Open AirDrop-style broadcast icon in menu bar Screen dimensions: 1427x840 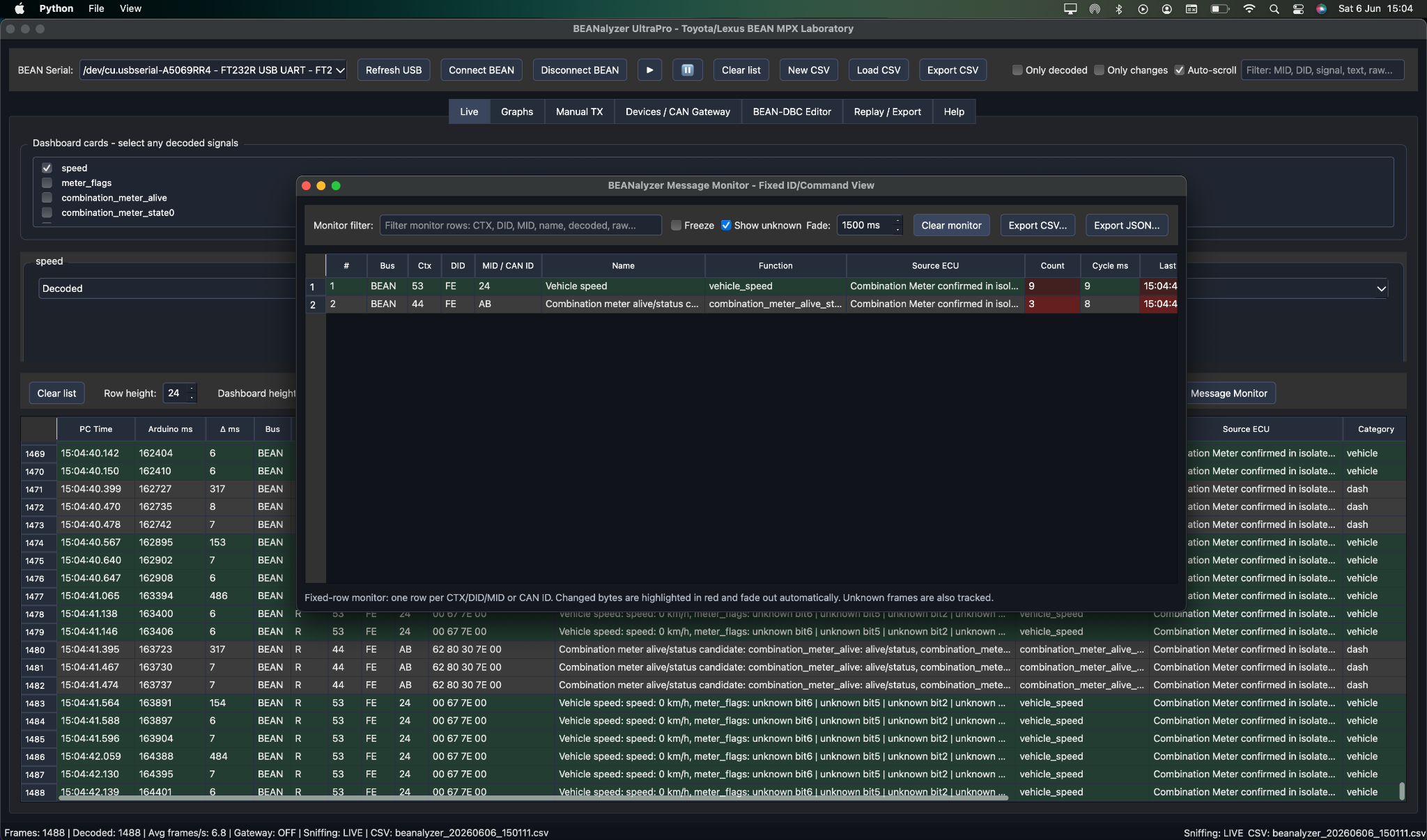click(1095, 8)
